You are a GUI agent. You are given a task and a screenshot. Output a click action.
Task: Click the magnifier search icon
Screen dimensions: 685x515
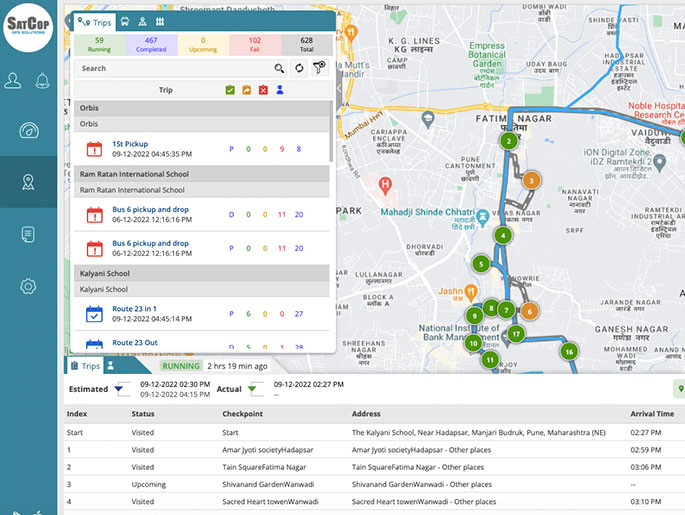tap(279, 68)
